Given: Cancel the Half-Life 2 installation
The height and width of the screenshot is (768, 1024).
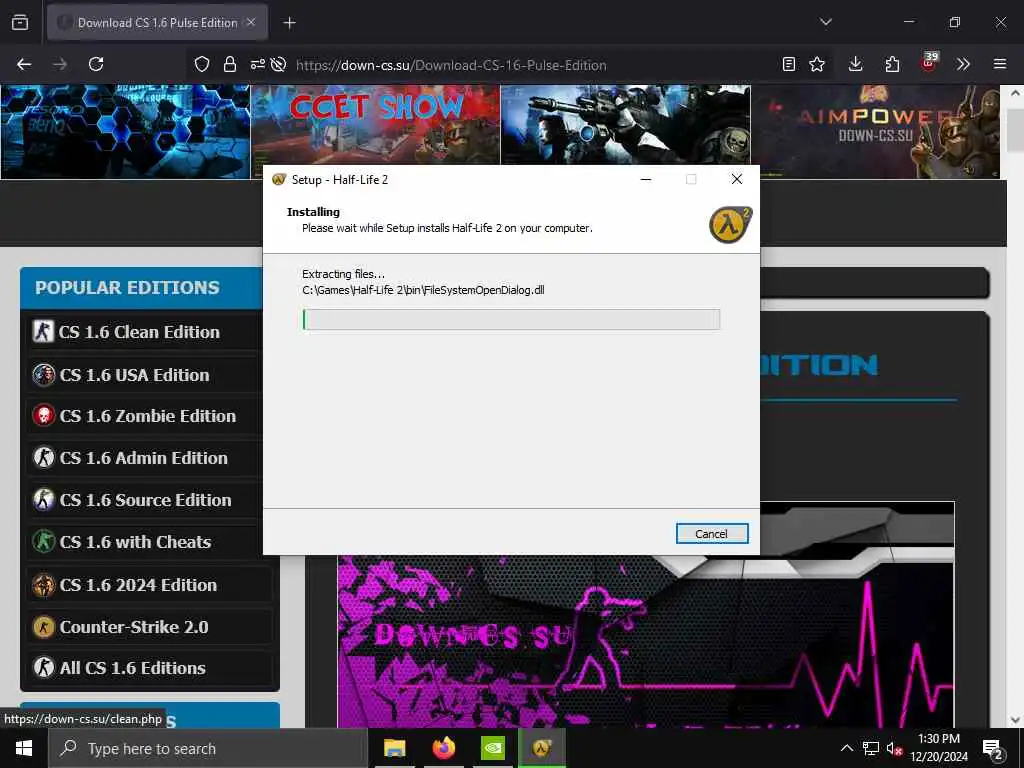Looking at the screenshot, I should 712,534.
